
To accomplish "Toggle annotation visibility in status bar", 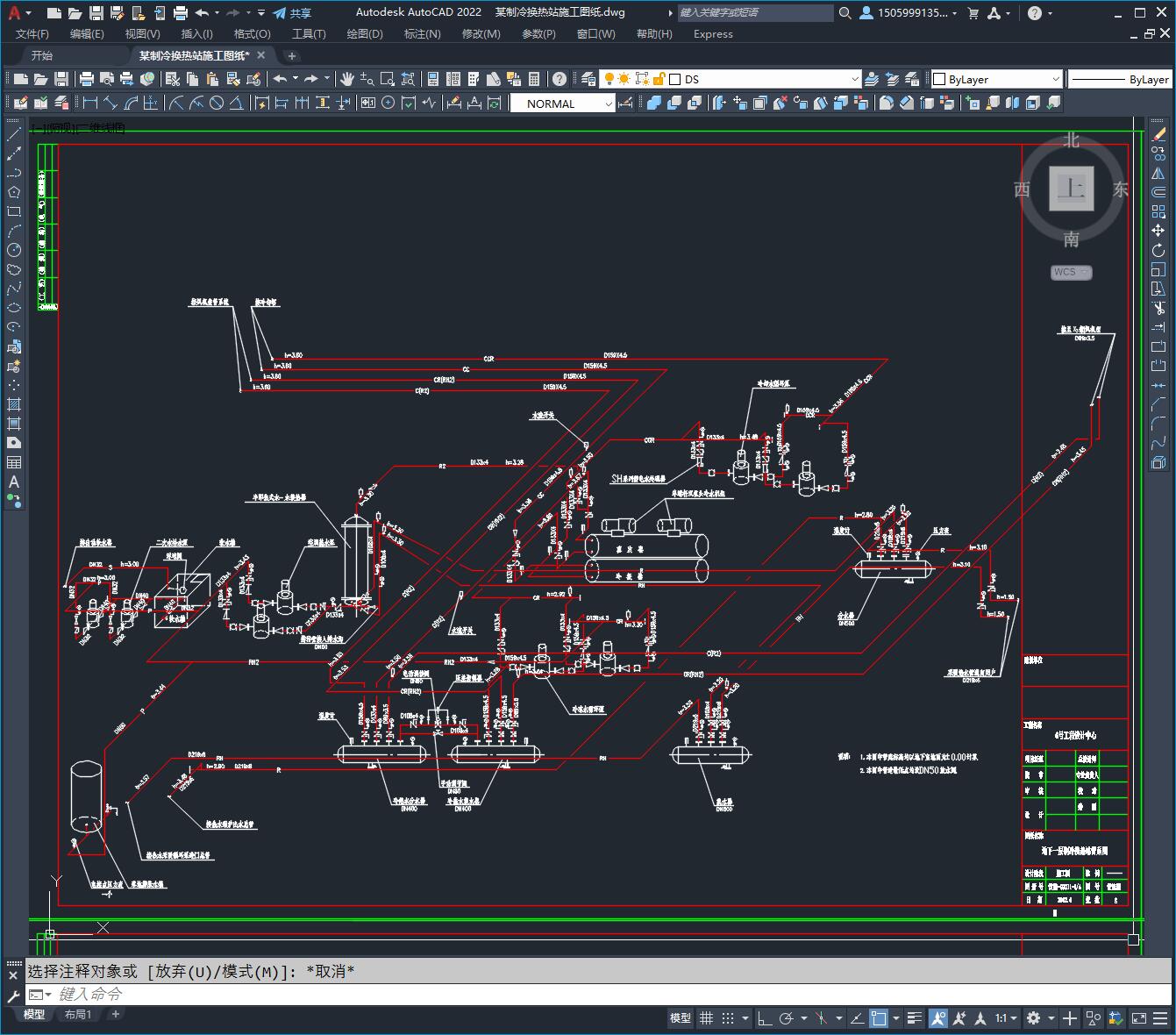I will 938,1018.
